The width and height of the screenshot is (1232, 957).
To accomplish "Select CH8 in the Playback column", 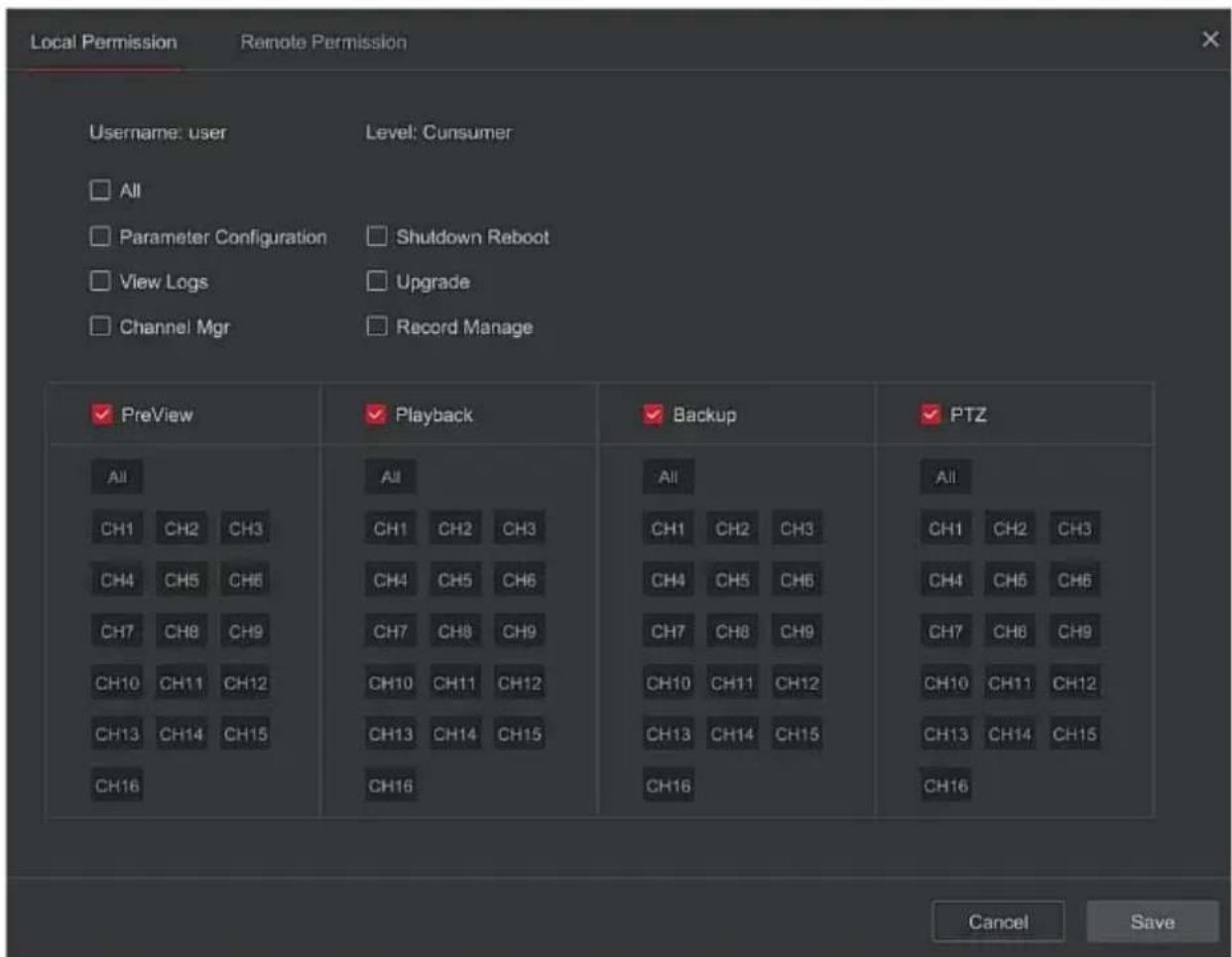I will [x=455, y=632].
